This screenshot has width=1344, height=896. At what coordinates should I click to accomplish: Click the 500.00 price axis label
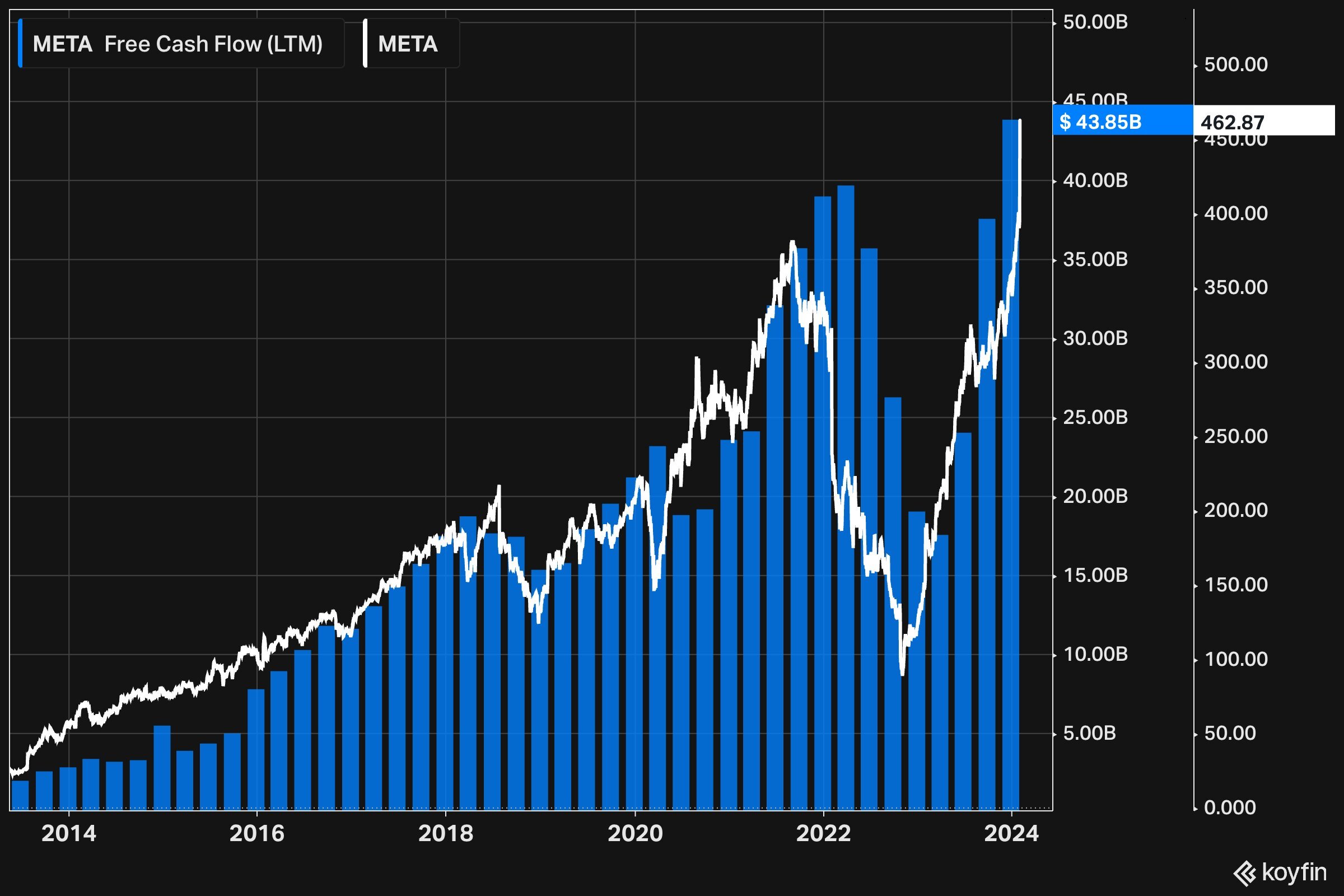point(1235,64)
